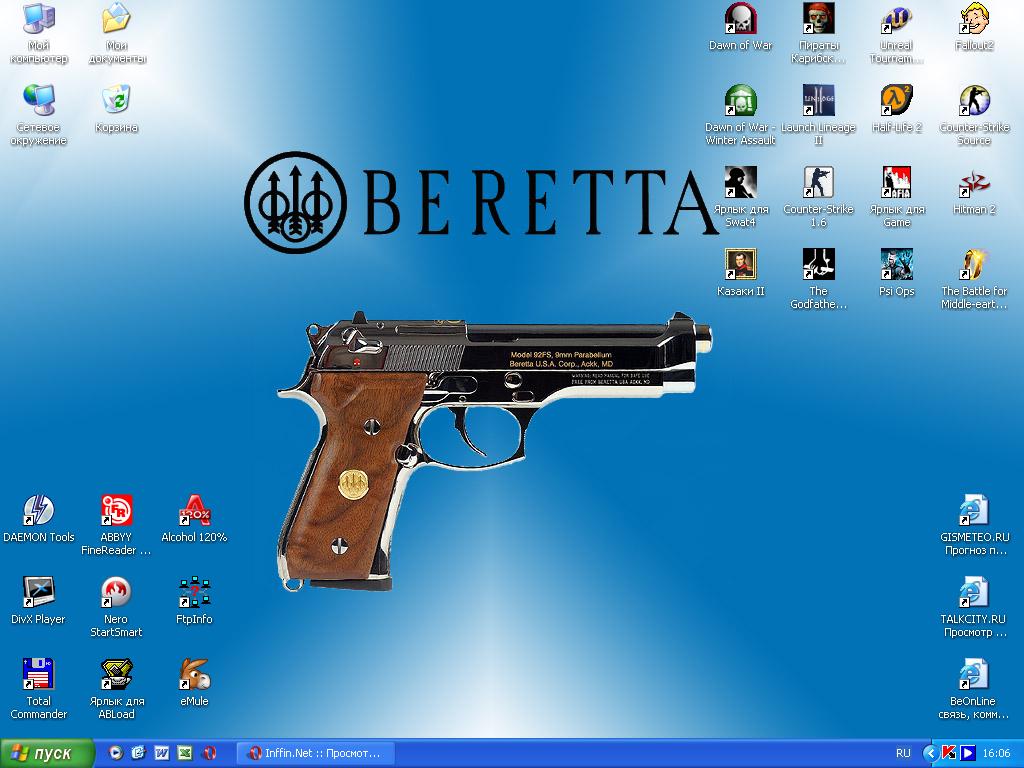The width and height of the screenshot is (1024, 768).
Task: Select the Total Commander icon
Action: pos(38,675)
